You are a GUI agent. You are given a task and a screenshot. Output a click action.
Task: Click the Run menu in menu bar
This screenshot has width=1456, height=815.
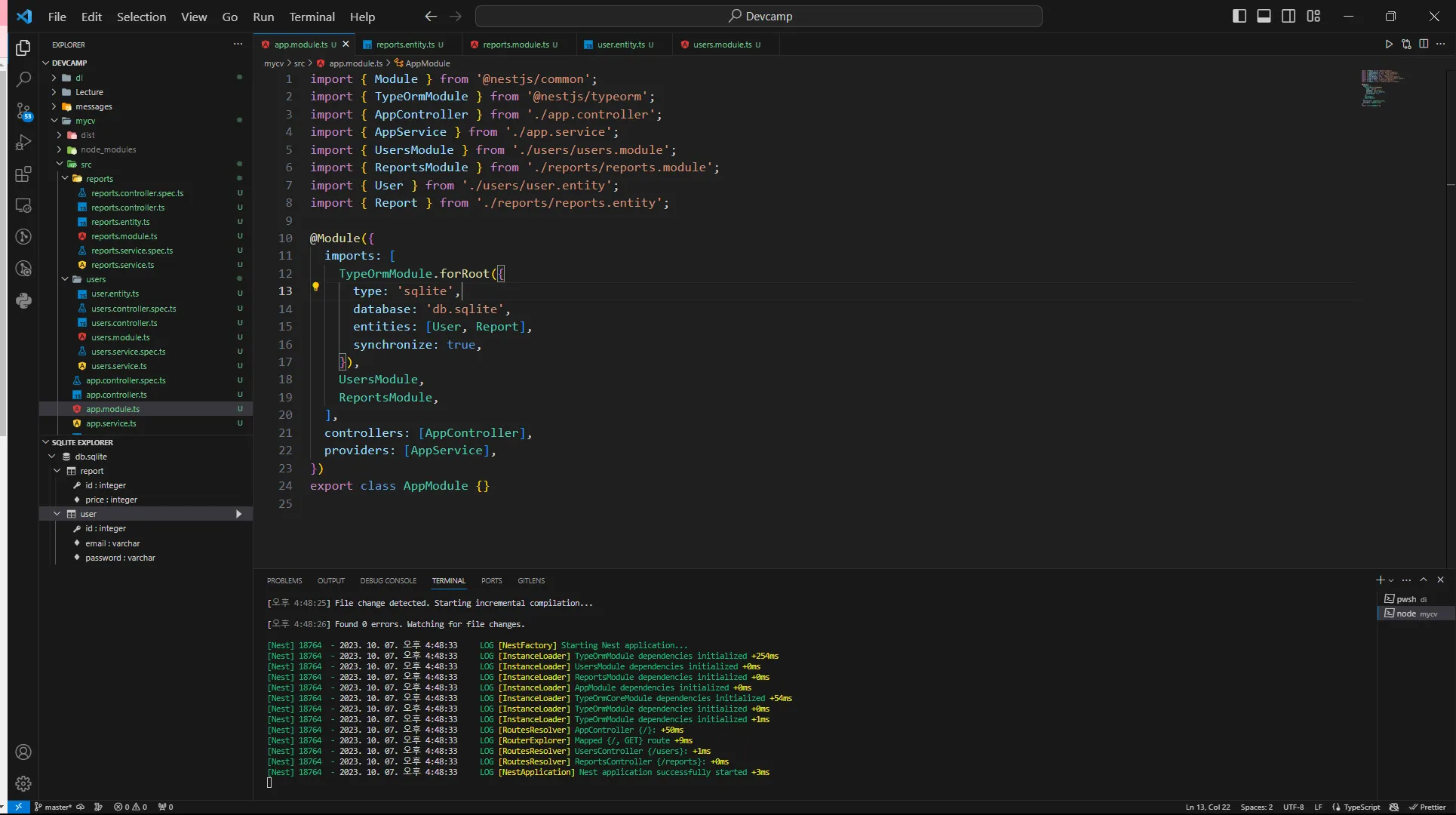pos(263,16)
